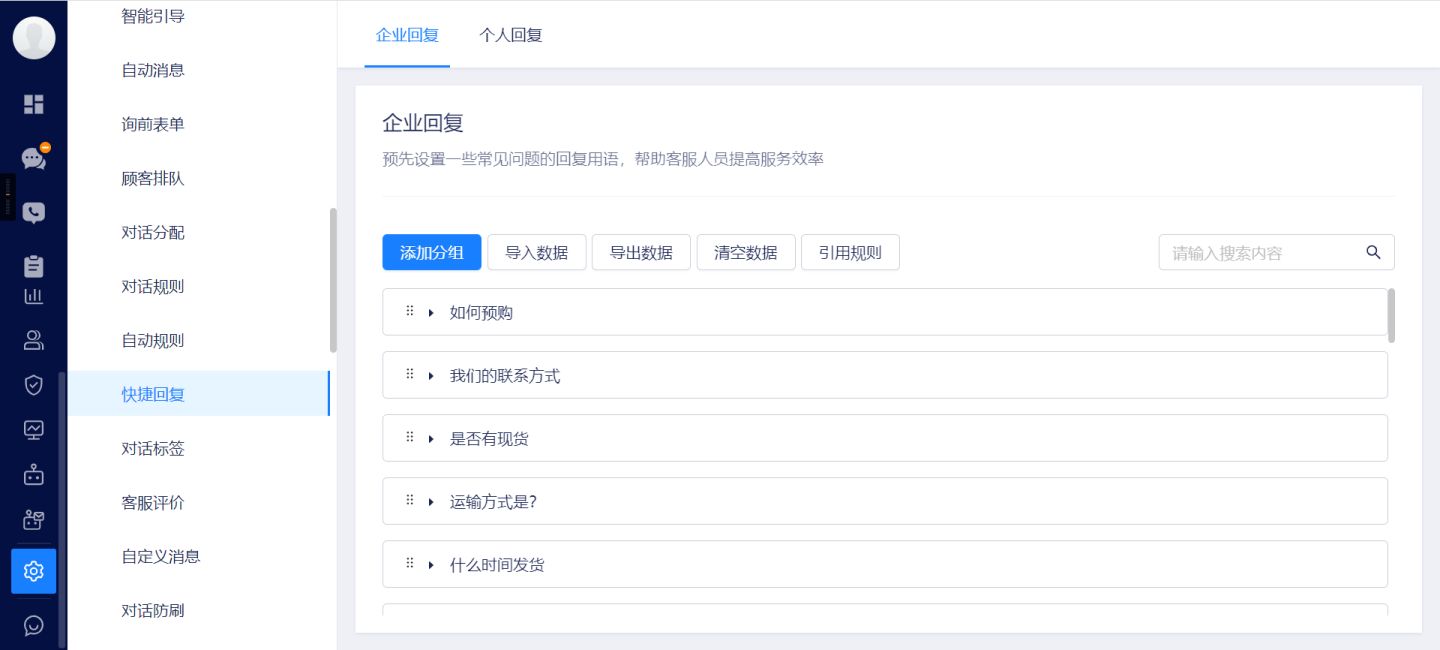This screenshot has height=650, width=1440.
Task: Switch to the 个人回复 tab
Action: tap(510, 35)
